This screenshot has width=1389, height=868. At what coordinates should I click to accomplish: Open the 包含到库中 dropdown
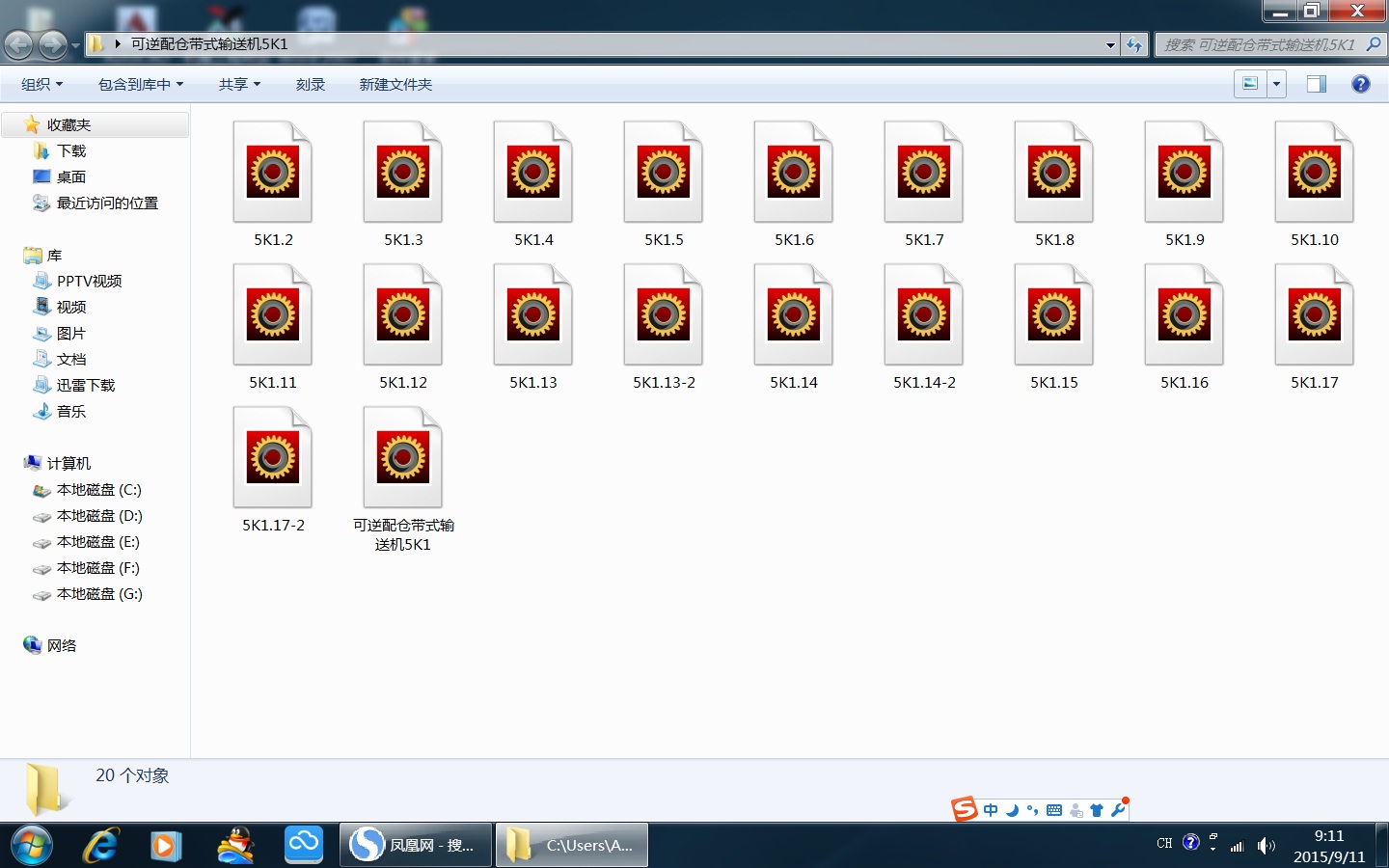141,85
